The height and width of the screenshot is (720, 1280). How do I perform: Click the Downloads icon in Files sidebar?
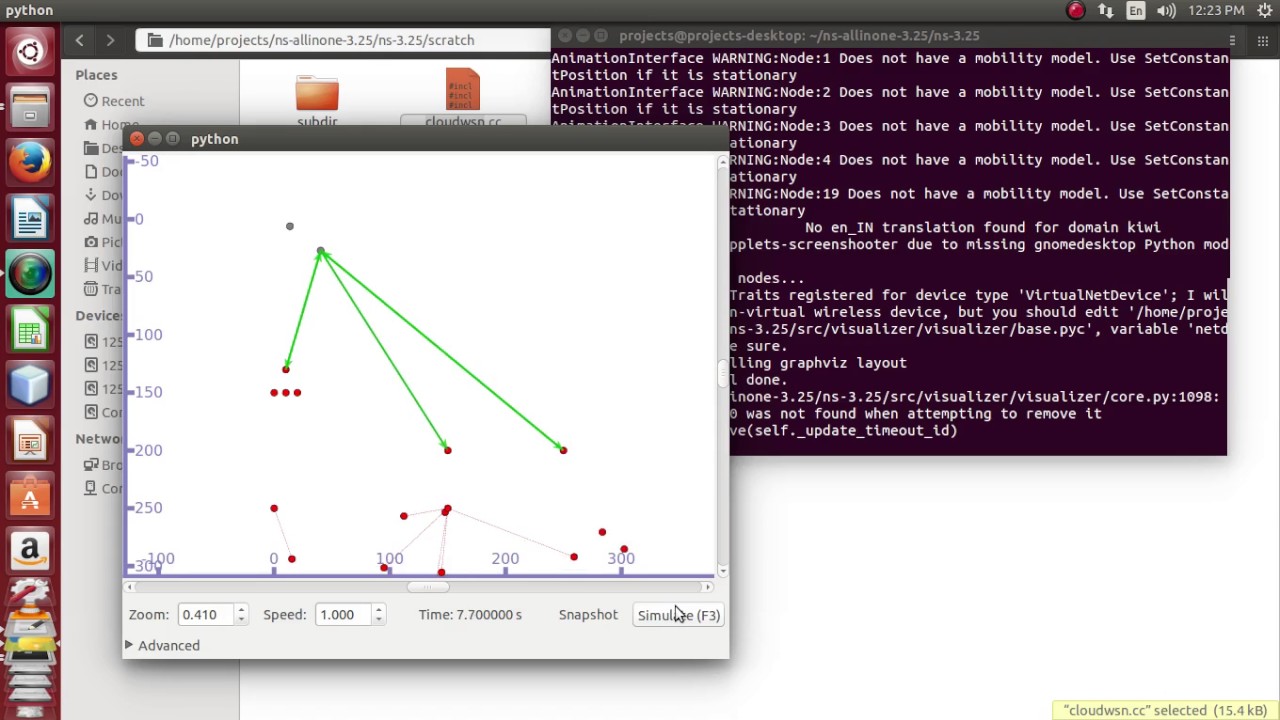(91, 195)
